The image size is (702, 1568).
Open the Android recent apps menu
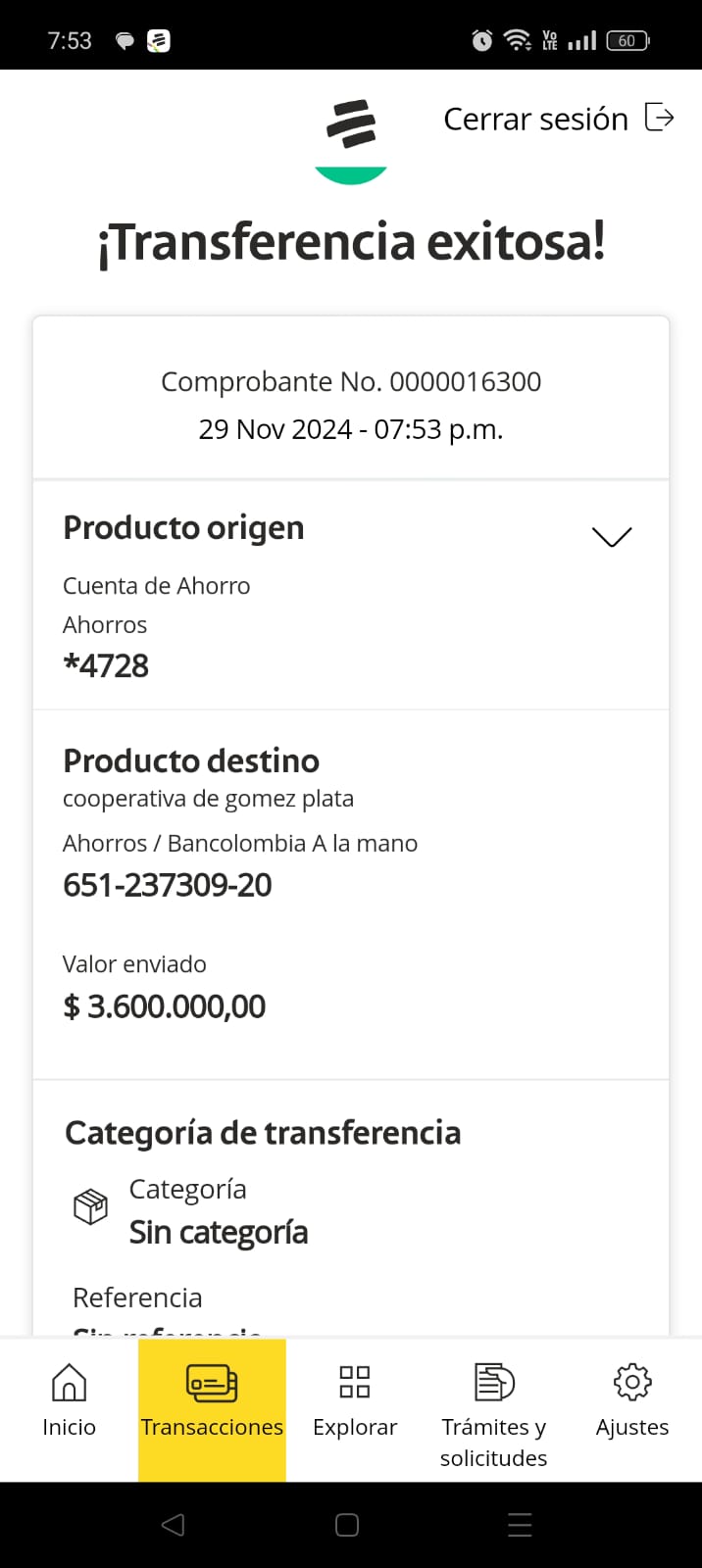pyautogui.click(x=520, y=1525)
